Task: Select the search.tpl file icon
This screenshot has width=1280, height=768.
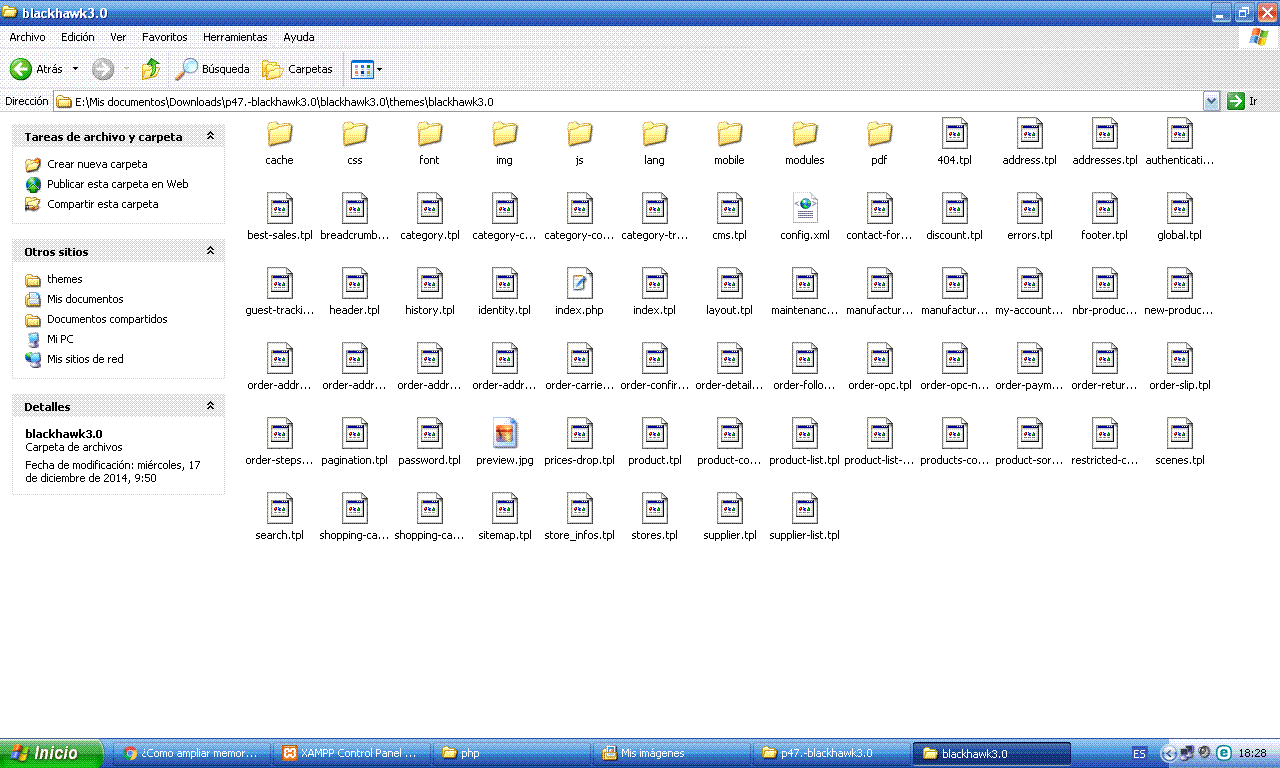Action: [280, 508]
